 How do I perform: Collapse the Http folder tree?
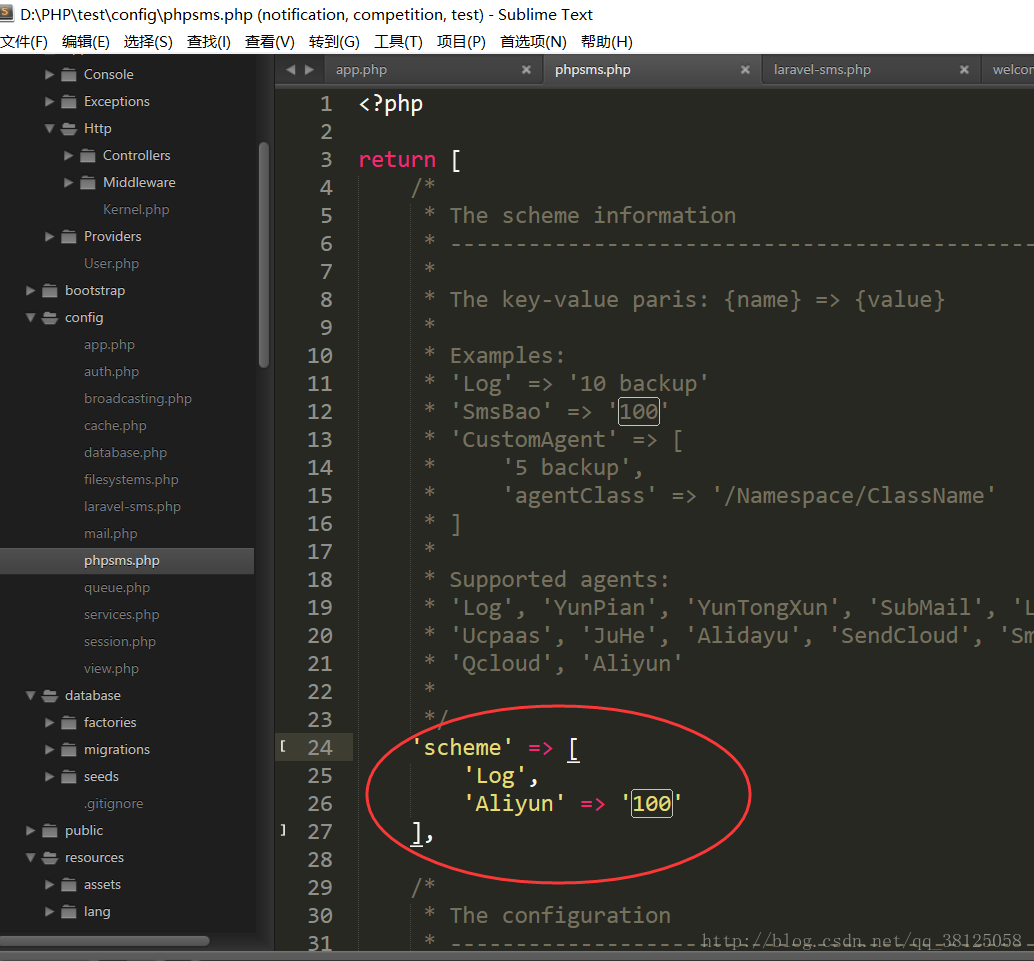click(x=50, y=129)
